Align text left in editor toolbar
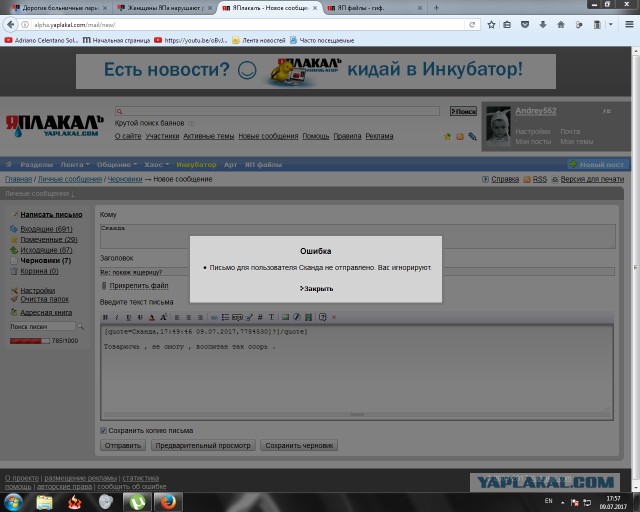 coord(177,317)
